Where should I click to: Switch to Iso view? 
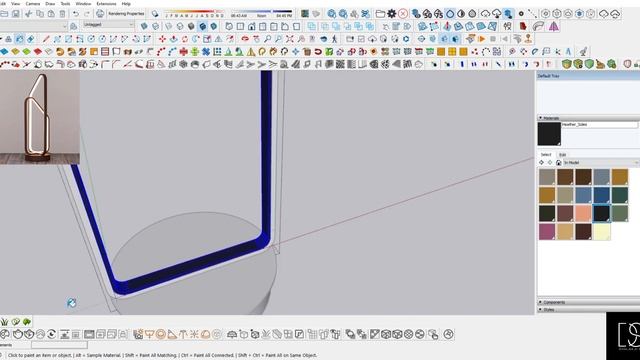(229, 27)
